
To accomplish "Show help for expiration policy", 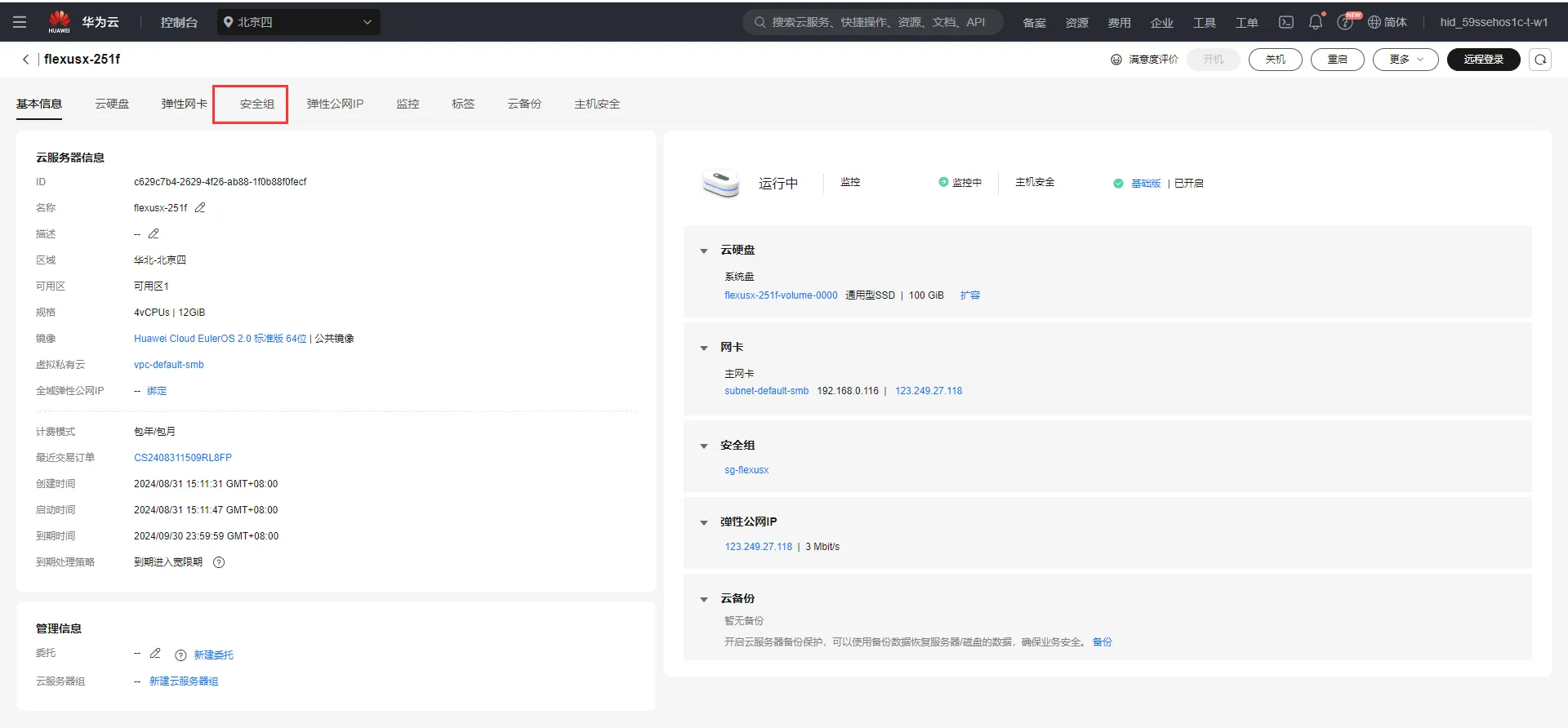I will 219,562.
